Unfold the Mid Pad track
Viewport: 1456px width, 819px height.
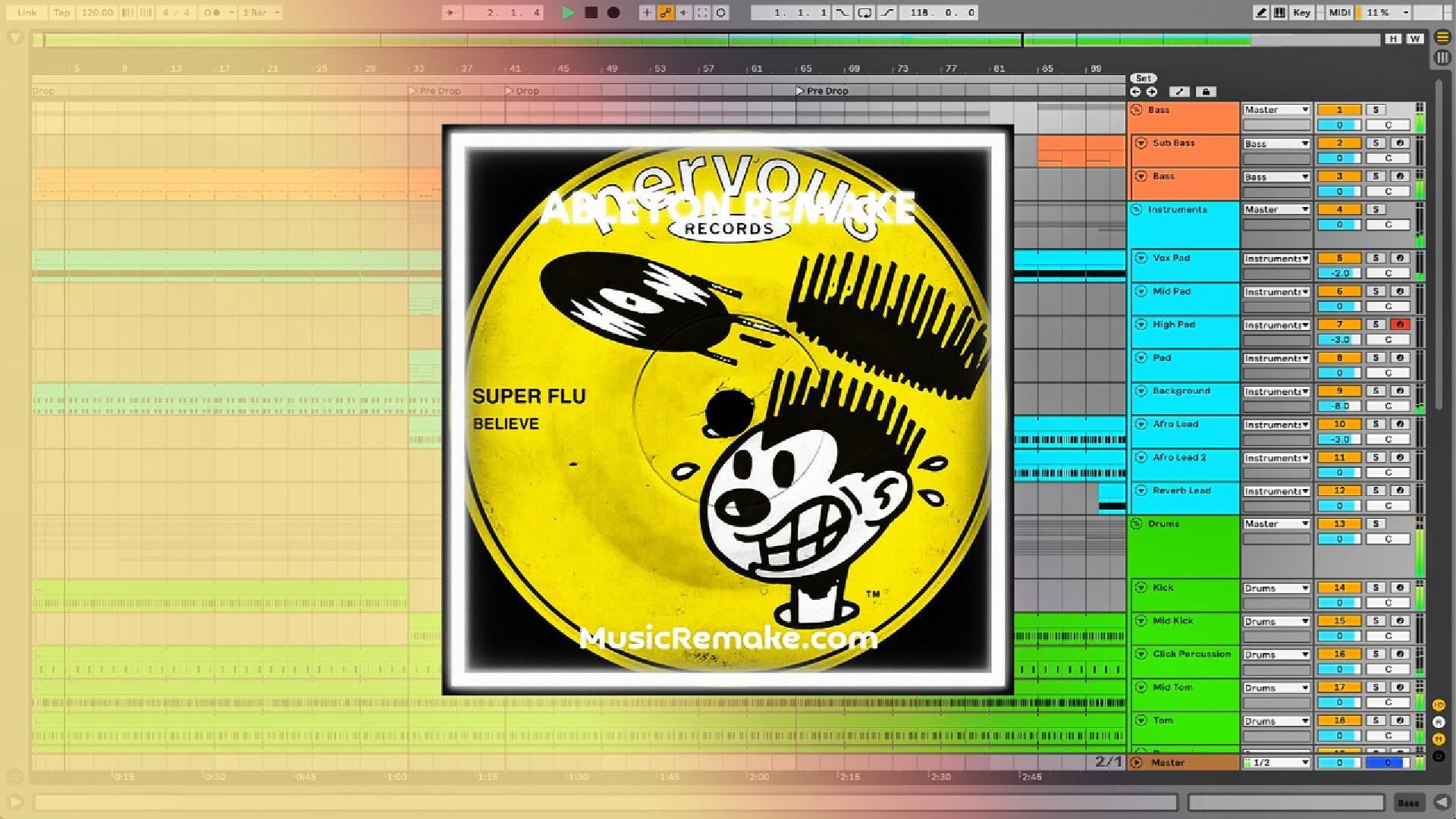click(1141, 292)
